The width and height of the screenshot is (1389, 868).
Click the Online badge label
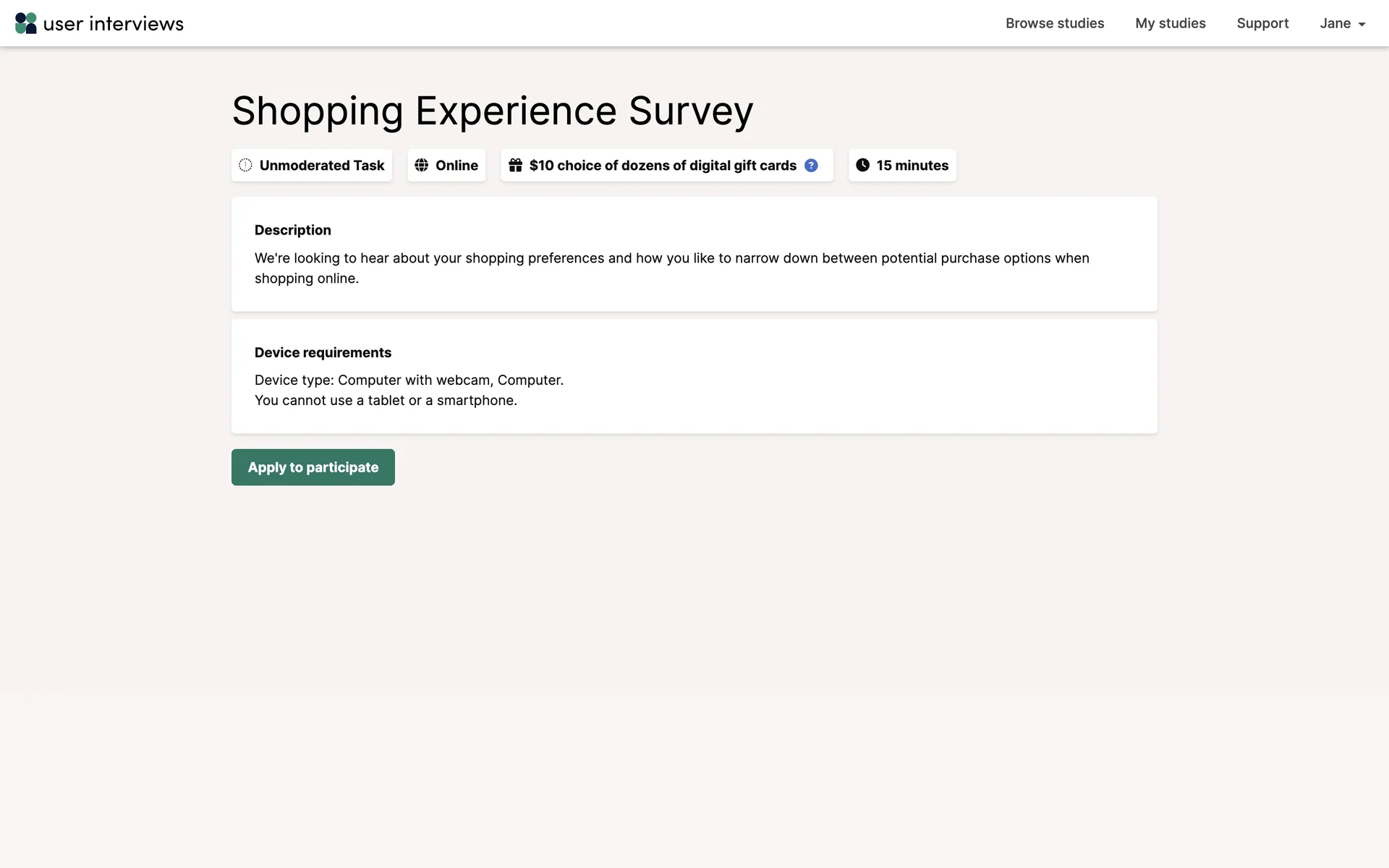pos(456,166)
